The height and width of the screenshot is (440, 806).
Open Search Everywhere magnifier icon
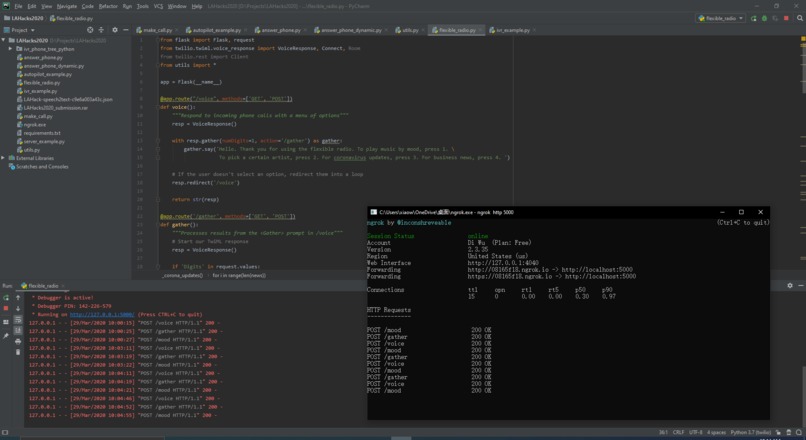[800, 18]
